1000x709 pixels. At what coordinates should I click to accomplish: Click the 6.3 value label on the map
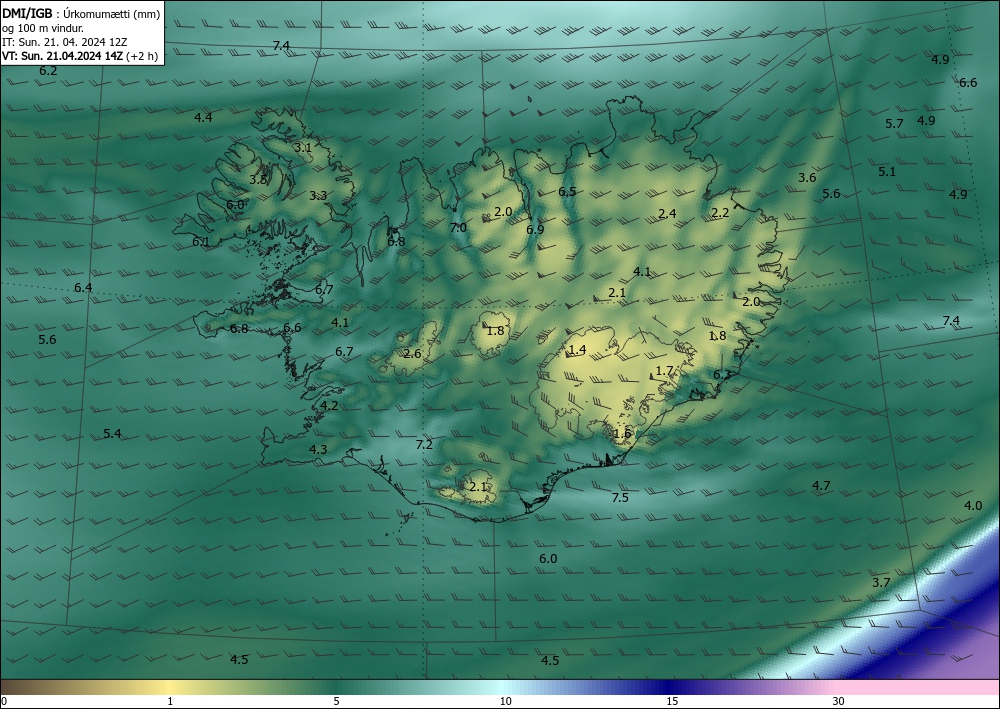[722, 375]
